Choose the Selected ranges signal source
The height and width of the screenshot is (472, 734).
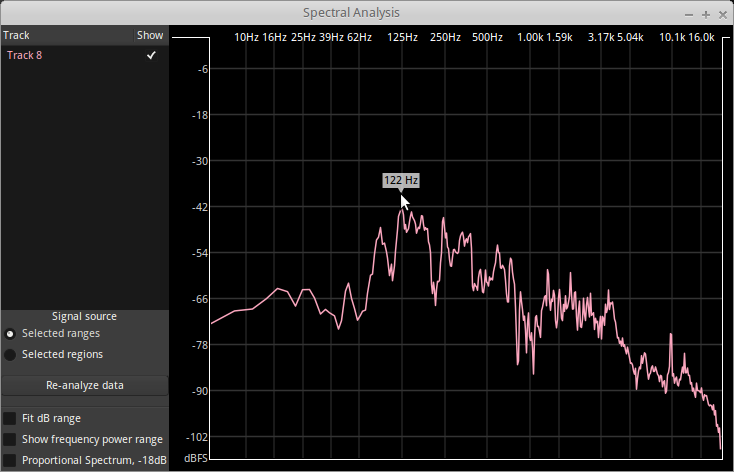point(10,334)
